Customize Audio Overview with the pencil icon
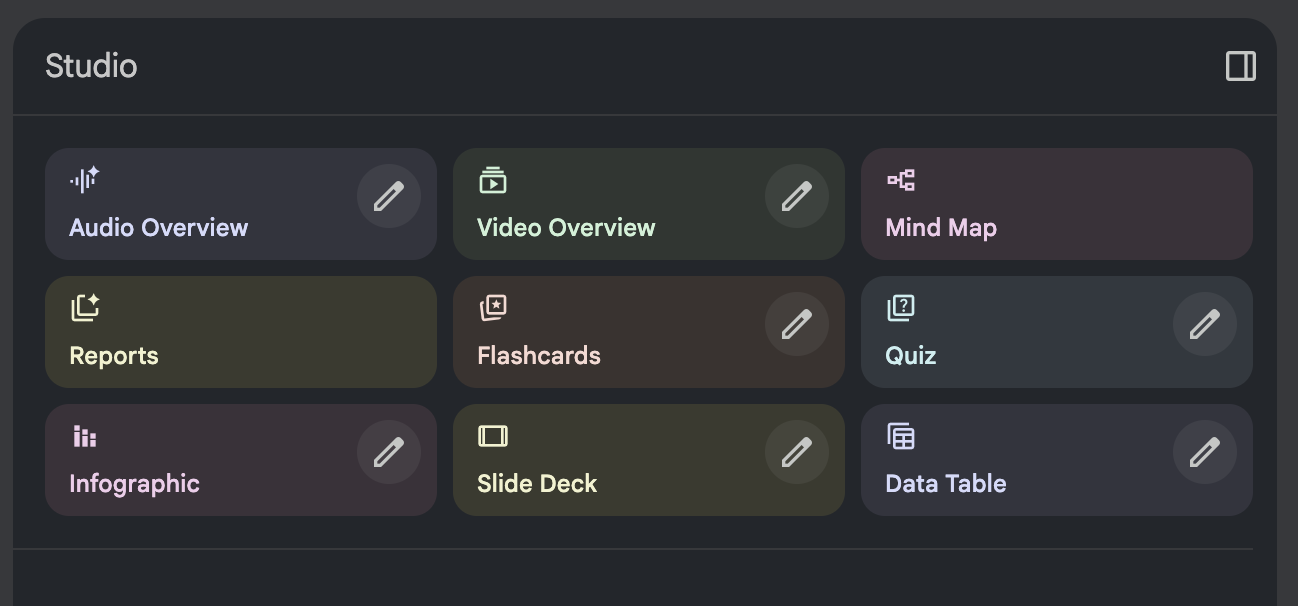1298x606 pixels. (x=389, y=196)
